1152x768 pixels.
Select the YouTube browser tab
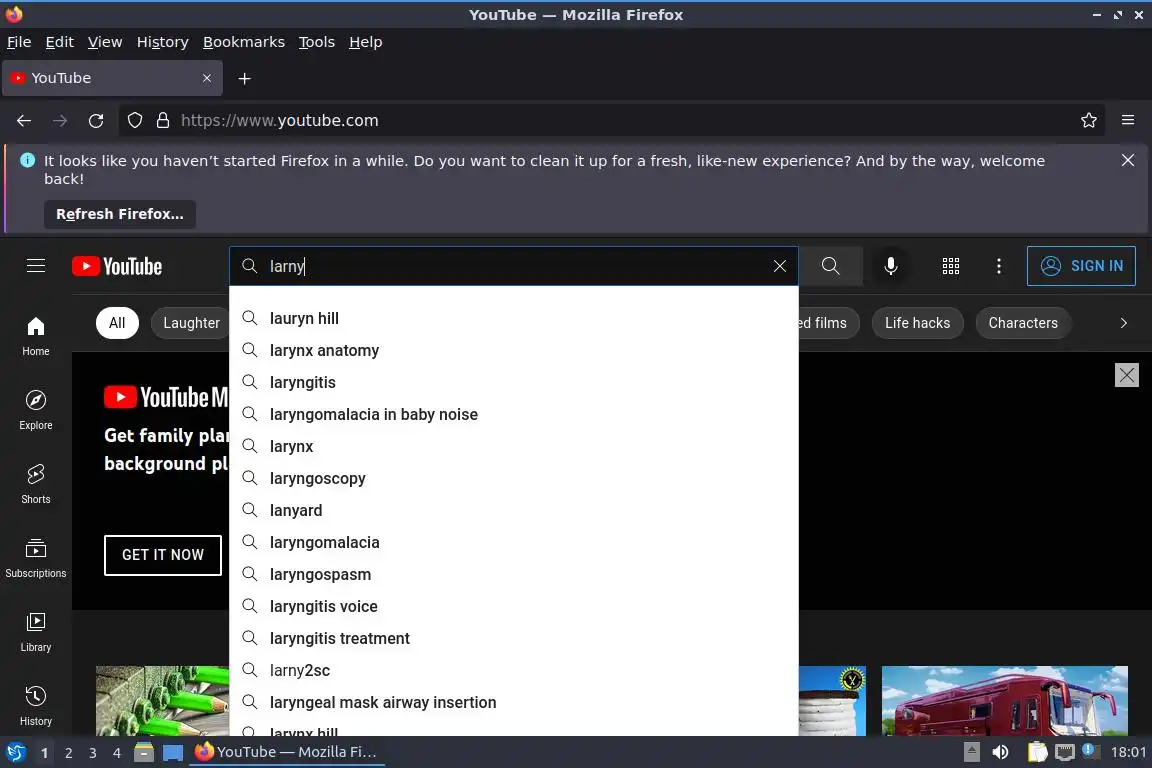tap(112, 78)
